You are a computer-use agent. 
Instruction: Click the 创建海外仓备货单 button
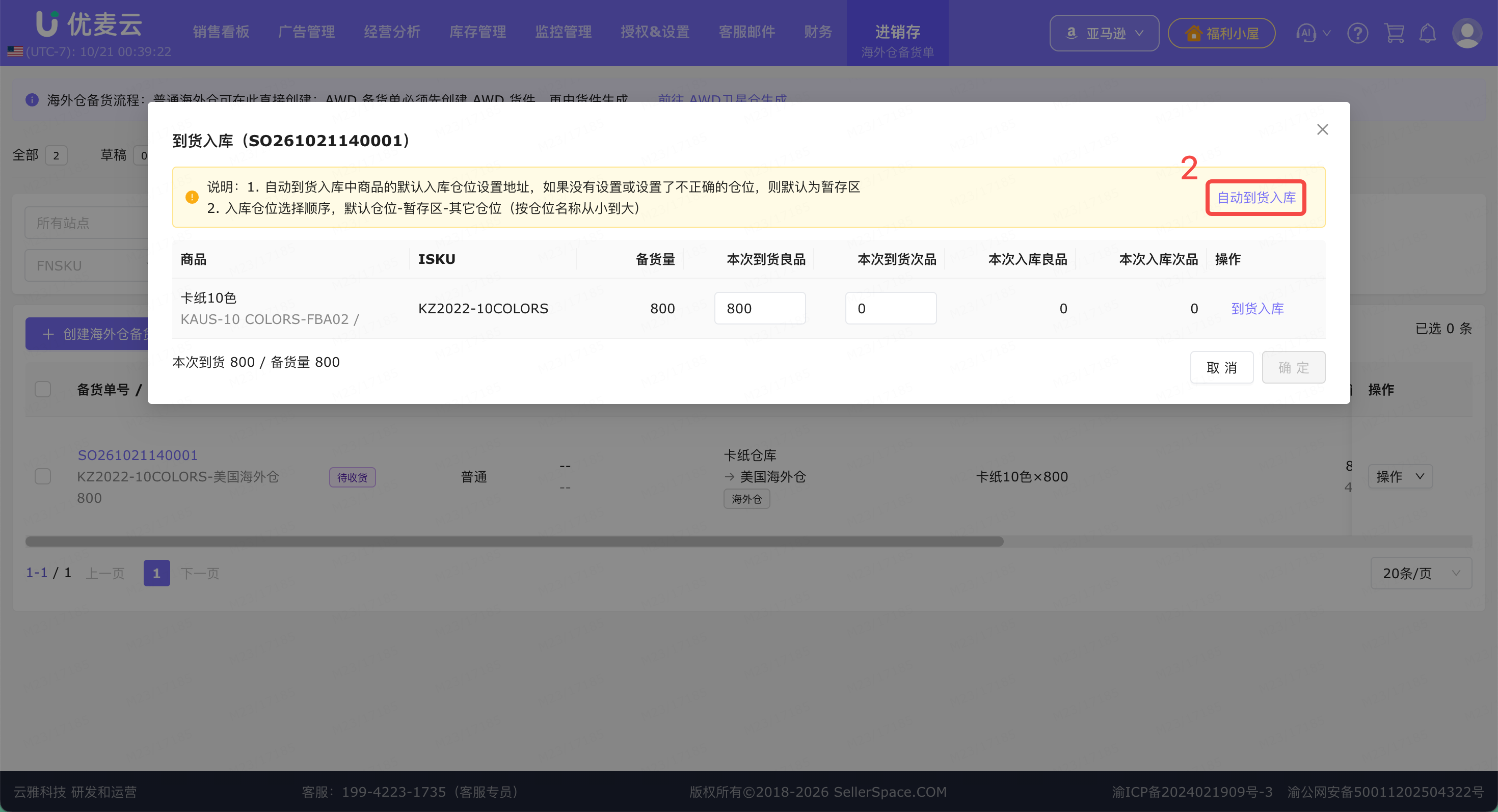(87, 334)
